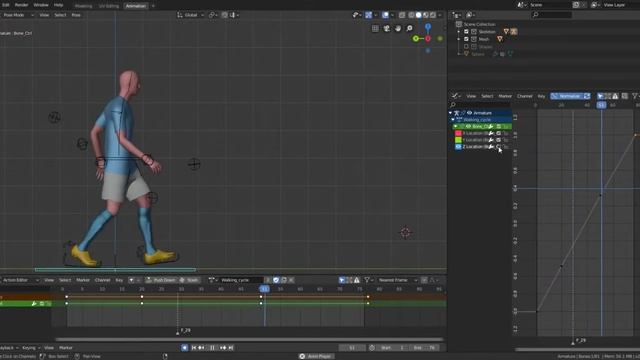Image resolution: width=640 pixels, height=360 pixels.
Task: Jump to the first frame
Action: [x=194, y=348]
